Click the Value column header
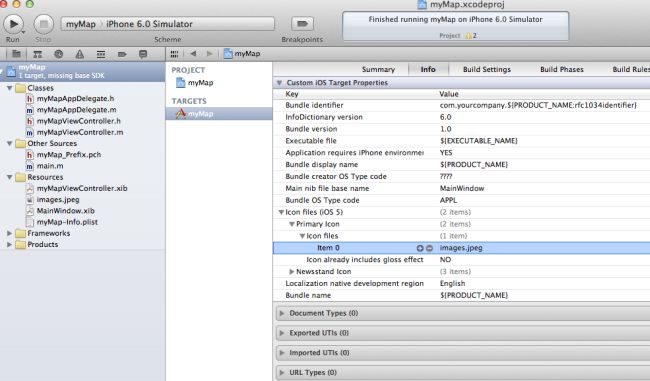 [449, 94]
